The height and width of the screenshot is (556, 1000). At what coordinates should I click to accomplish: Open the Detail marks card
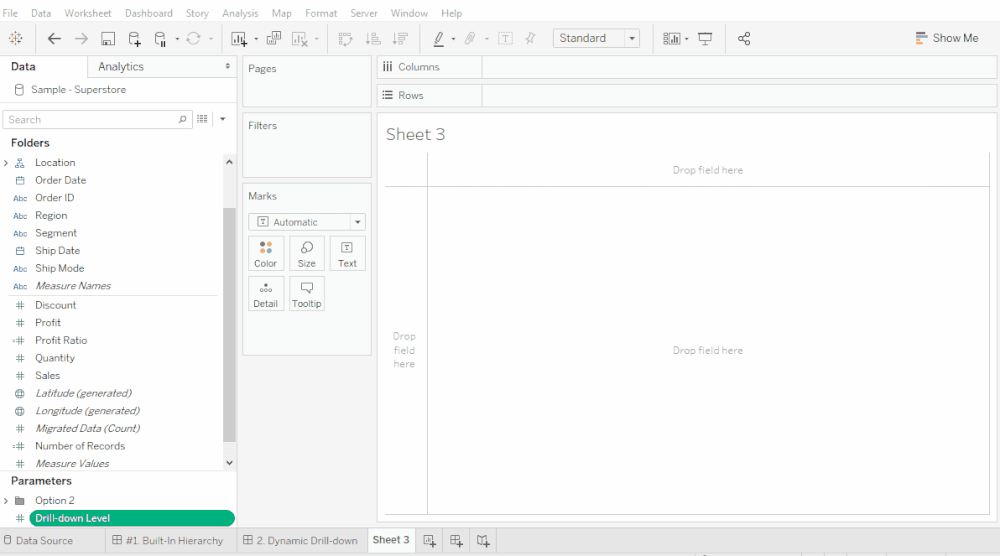point(266,294)
